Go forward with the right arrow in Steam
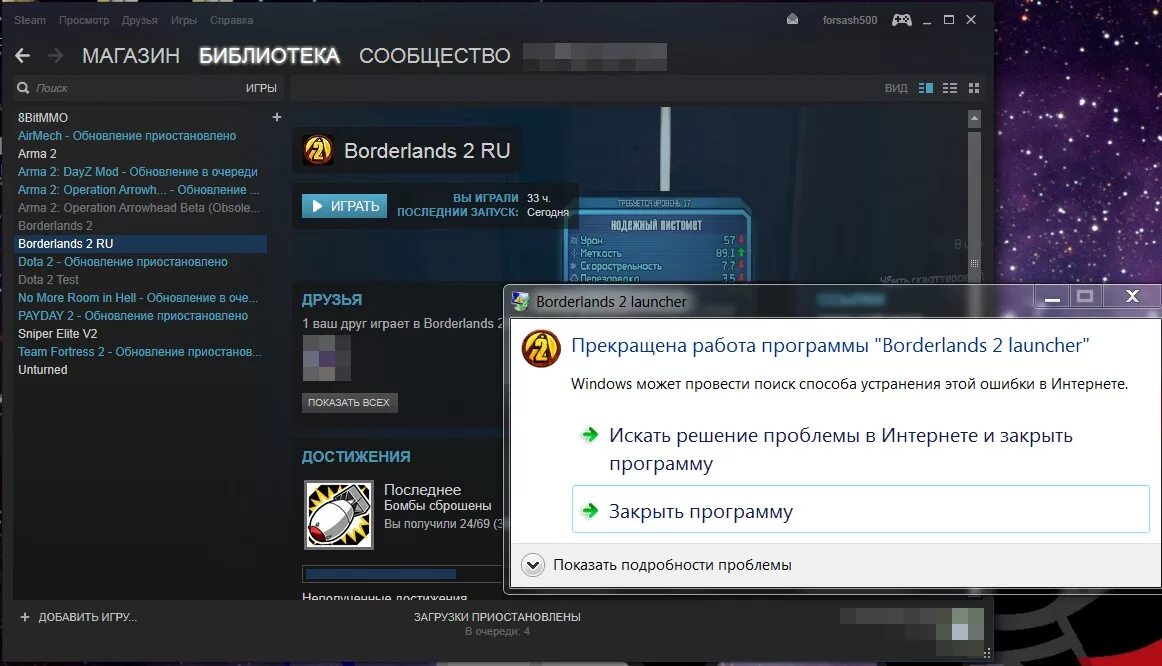This screenshot has width=1162, height=666. click(x=56, y=56)
